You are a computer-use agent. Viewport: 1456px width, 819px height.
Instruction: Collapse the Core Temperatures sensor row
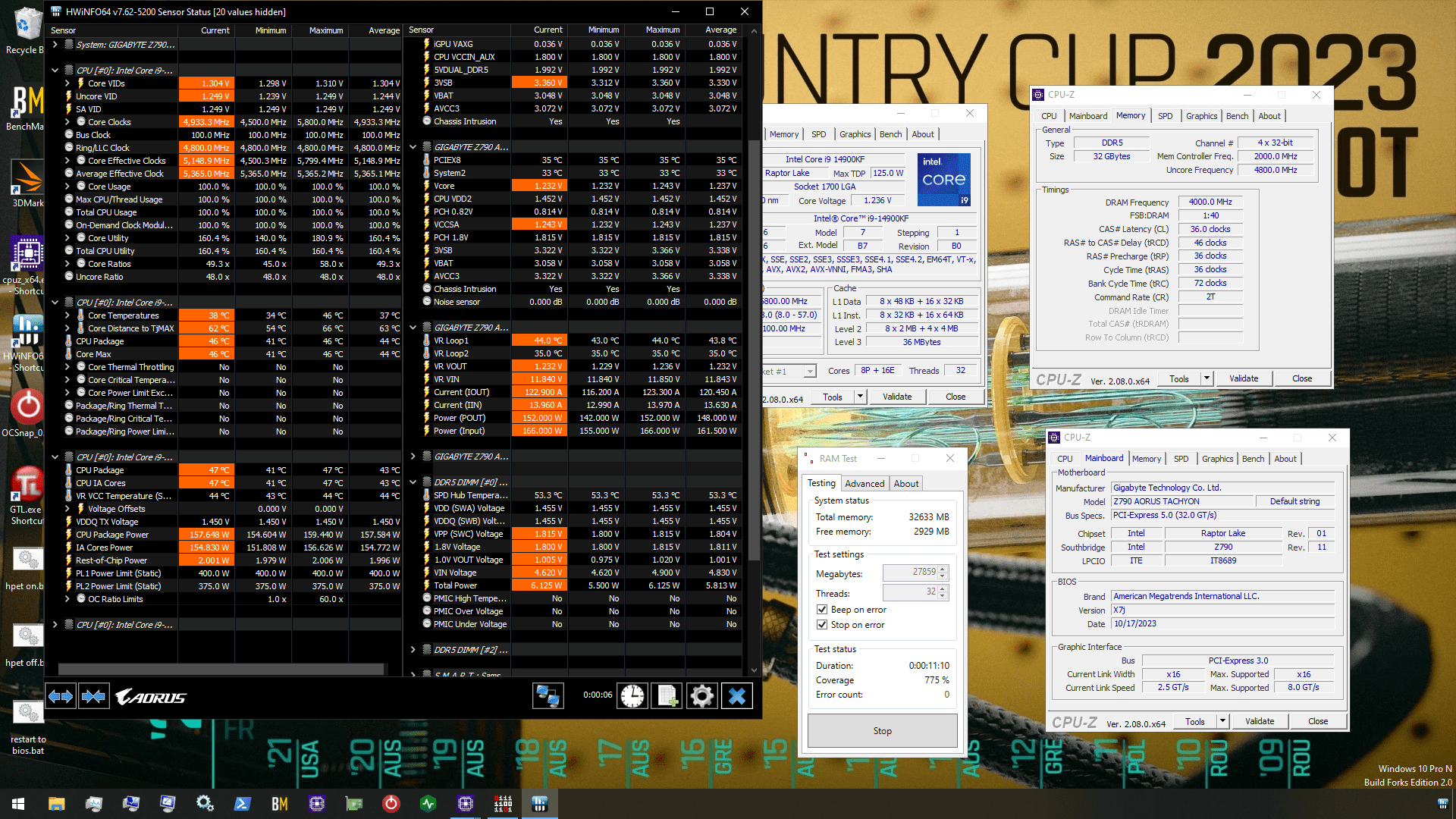coord(67,315)
